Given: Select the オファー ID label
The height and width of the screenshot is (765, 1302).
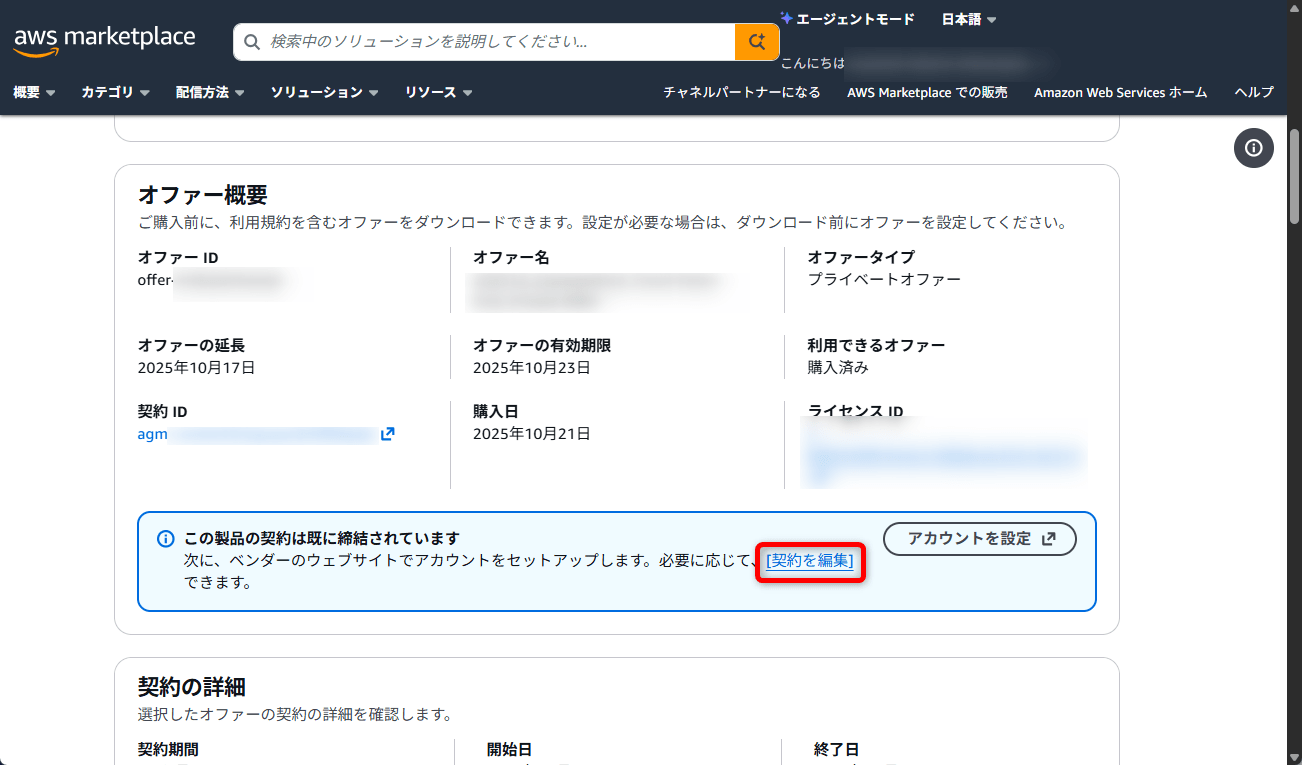Looking at the screenshot, I should pos(178,257).
